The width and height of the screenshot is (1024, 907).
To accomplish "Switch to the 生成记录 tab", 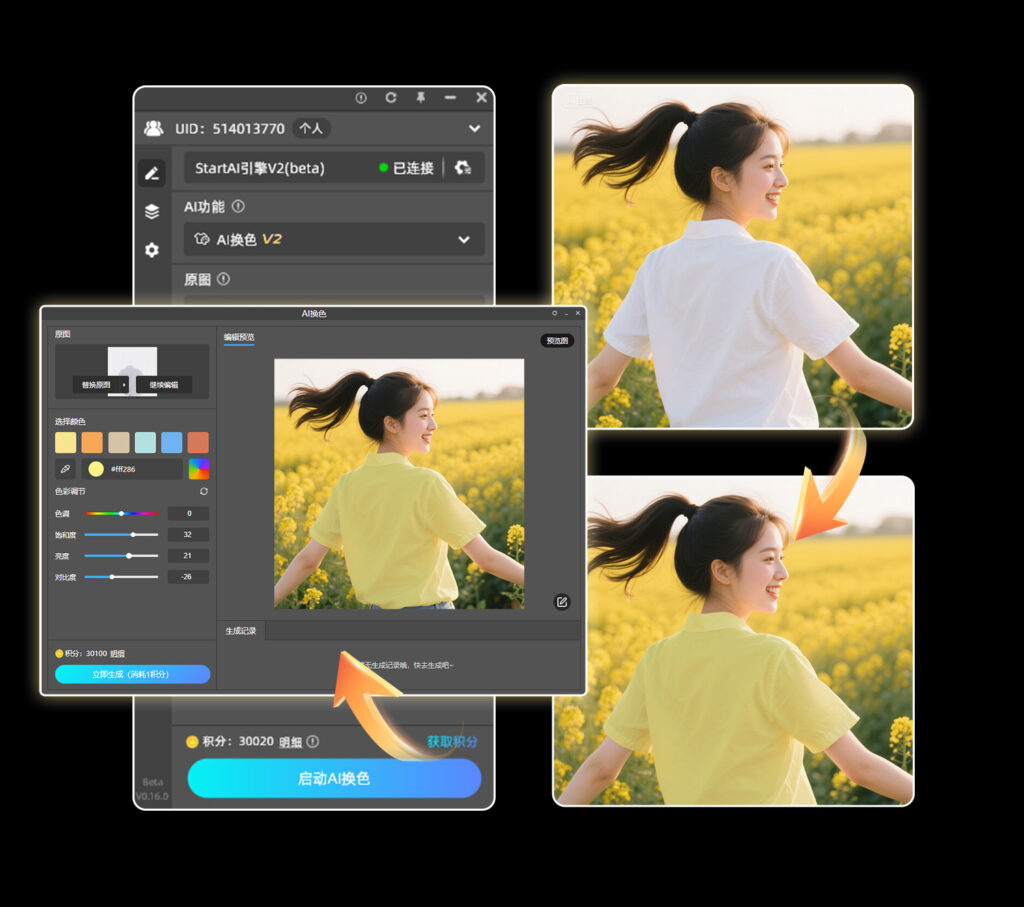I will [x=241, y=631].
